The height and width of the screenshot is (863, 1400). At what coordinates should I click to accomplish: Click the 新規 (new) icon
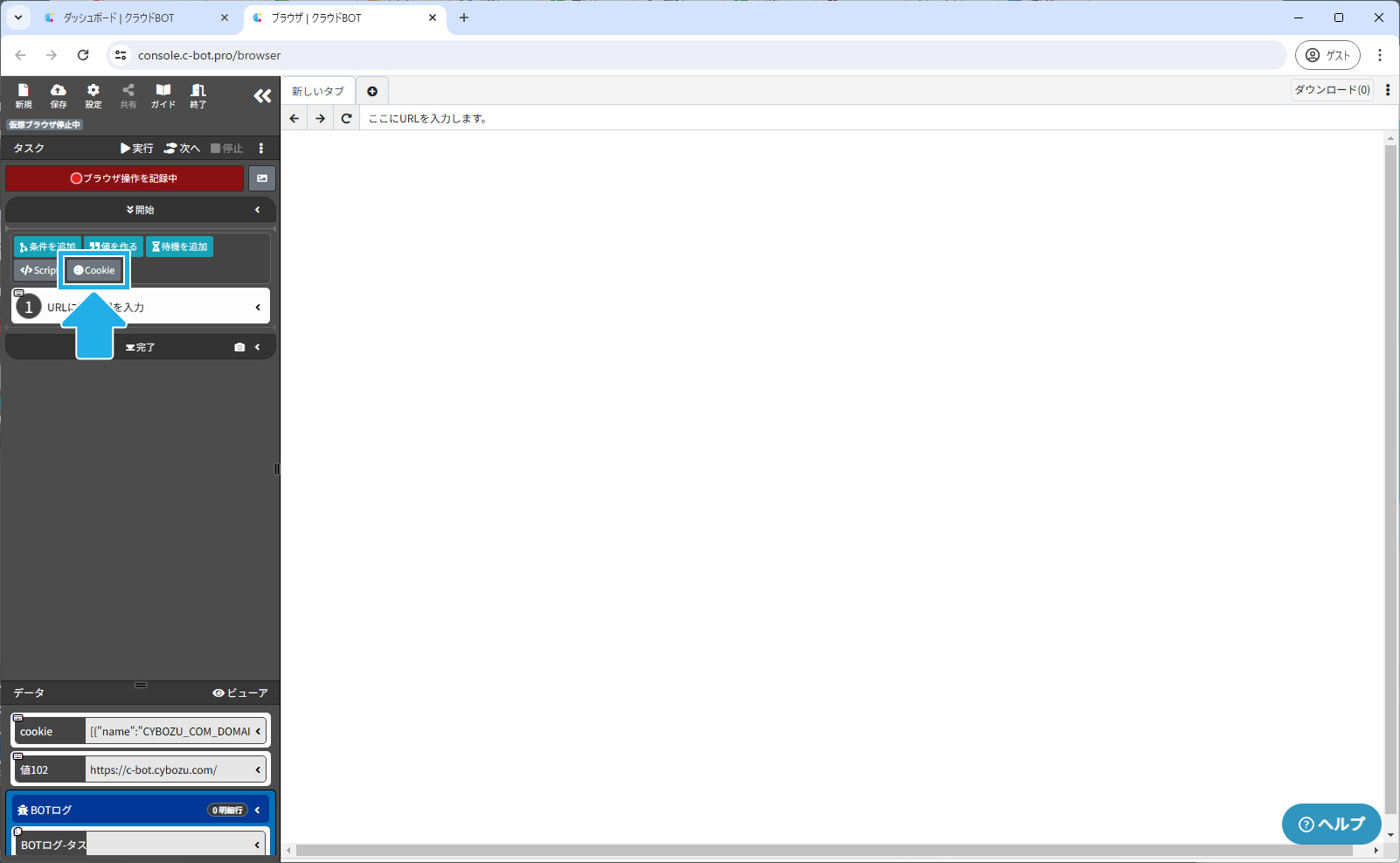click(x=24, y=95)
